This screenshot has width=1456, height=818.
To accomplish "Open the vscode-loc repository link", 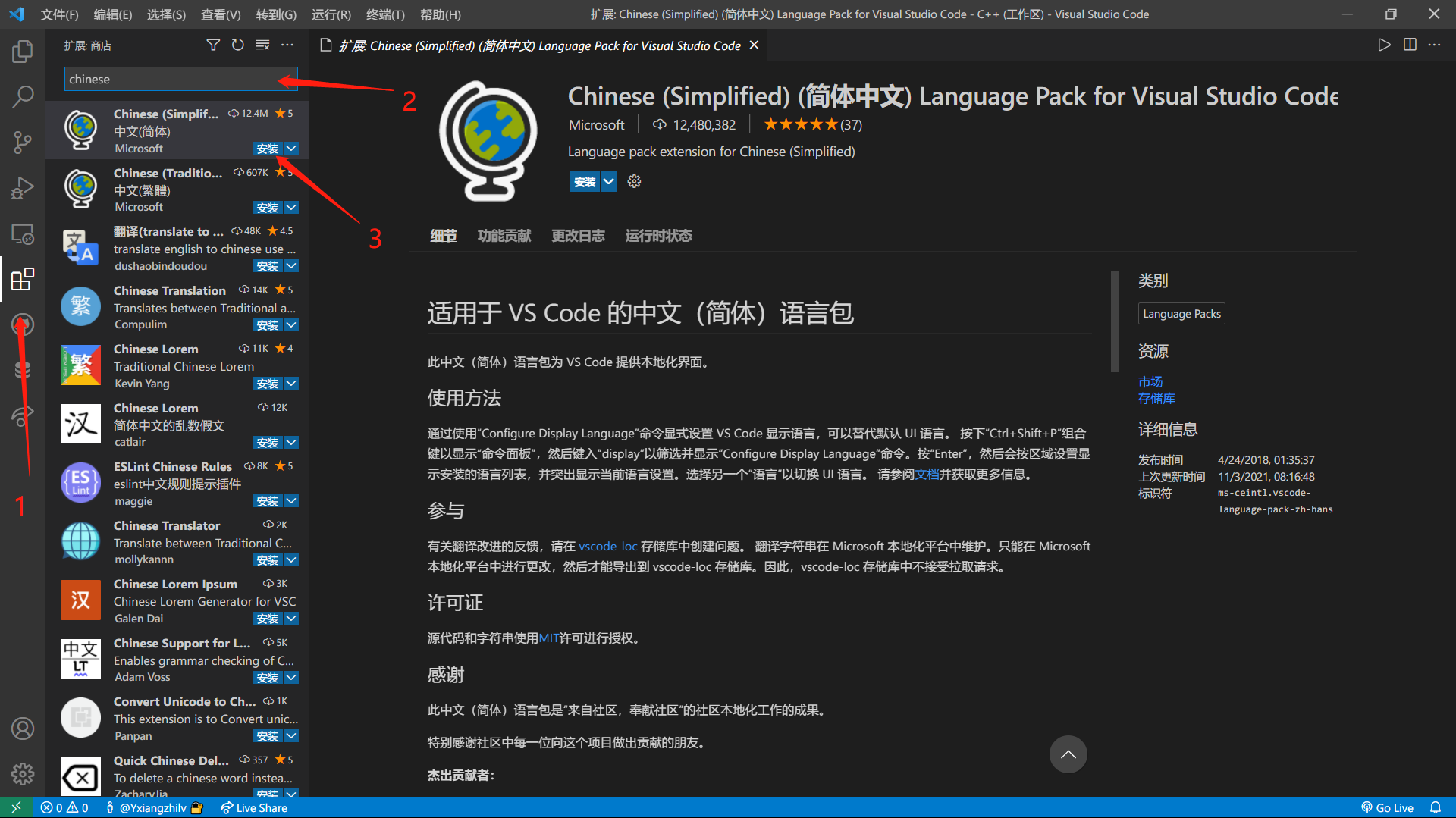I will coord(607,546).
